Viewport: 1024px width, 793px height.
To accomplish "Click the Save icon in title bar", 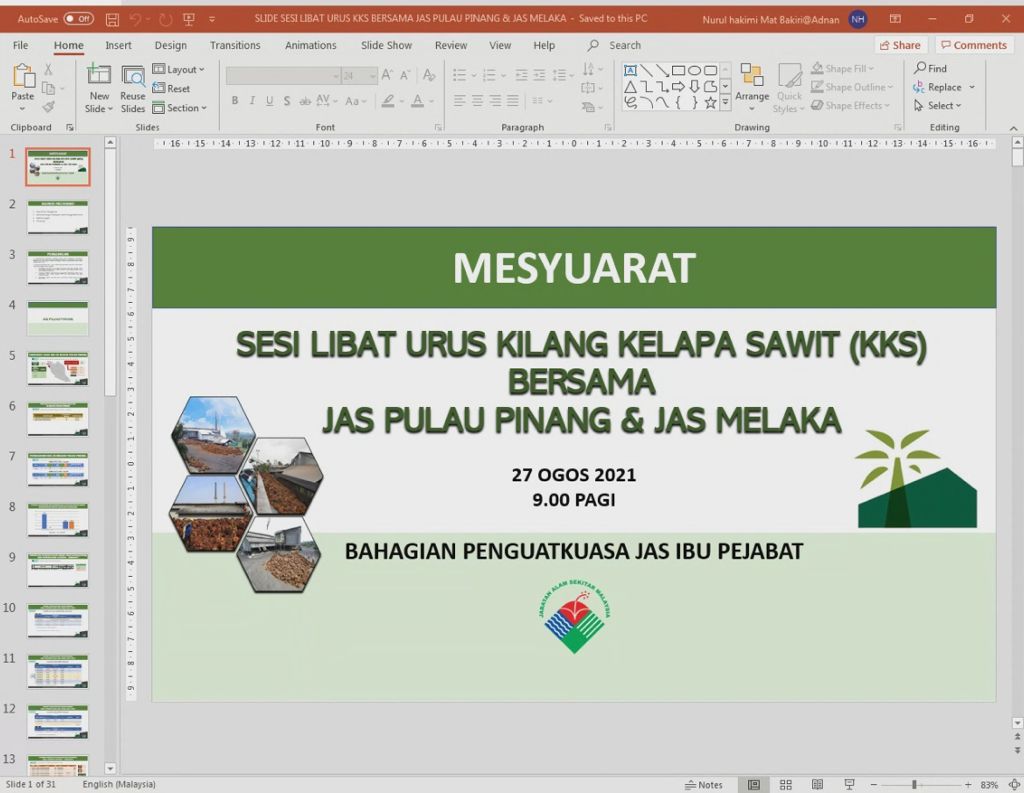I will point(112,20).
